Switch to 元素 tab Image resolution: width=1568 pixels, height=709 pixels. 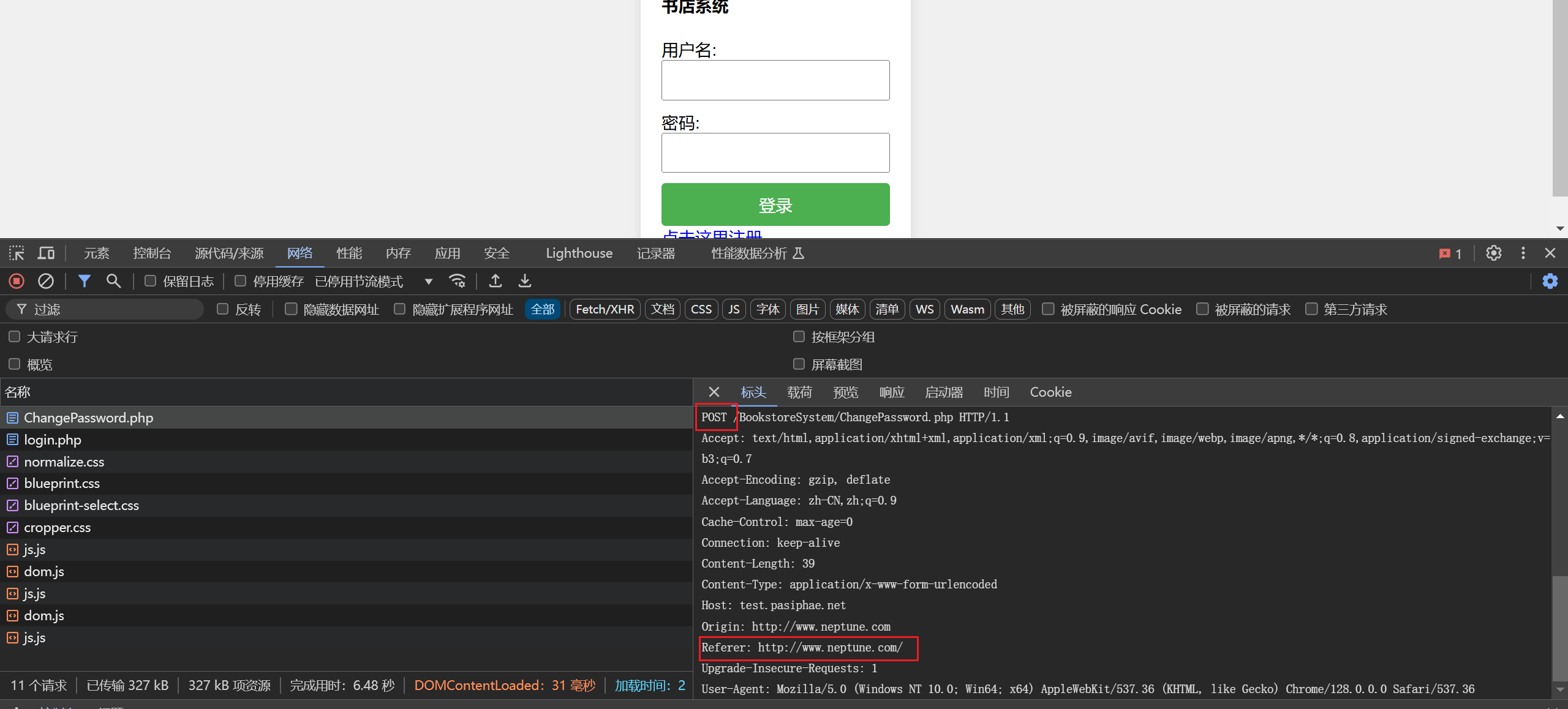tap(97, 253)
